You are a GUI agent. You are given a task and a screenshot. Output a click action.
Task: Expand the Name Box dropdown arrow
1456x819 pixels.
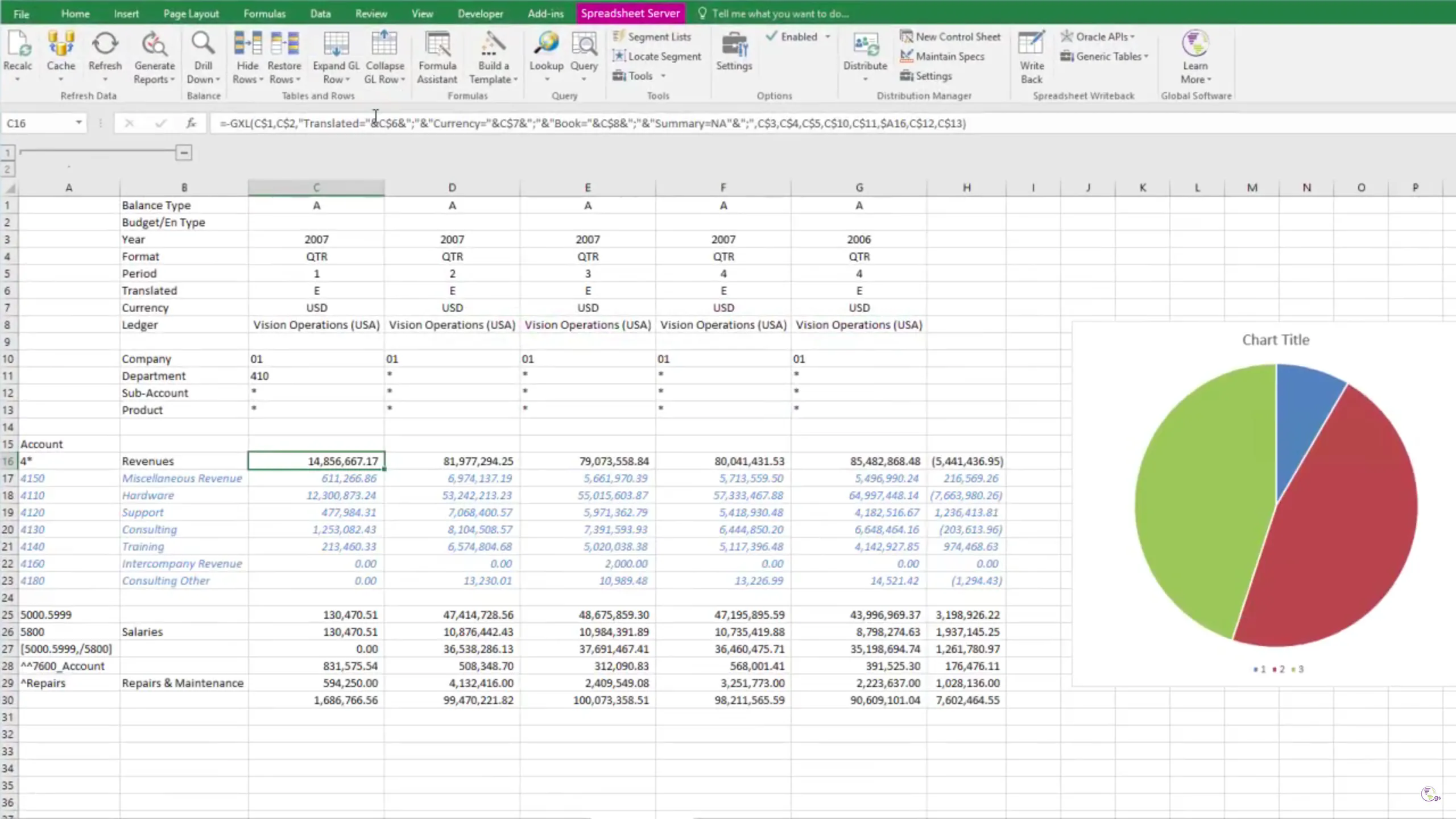coord(78,123)
